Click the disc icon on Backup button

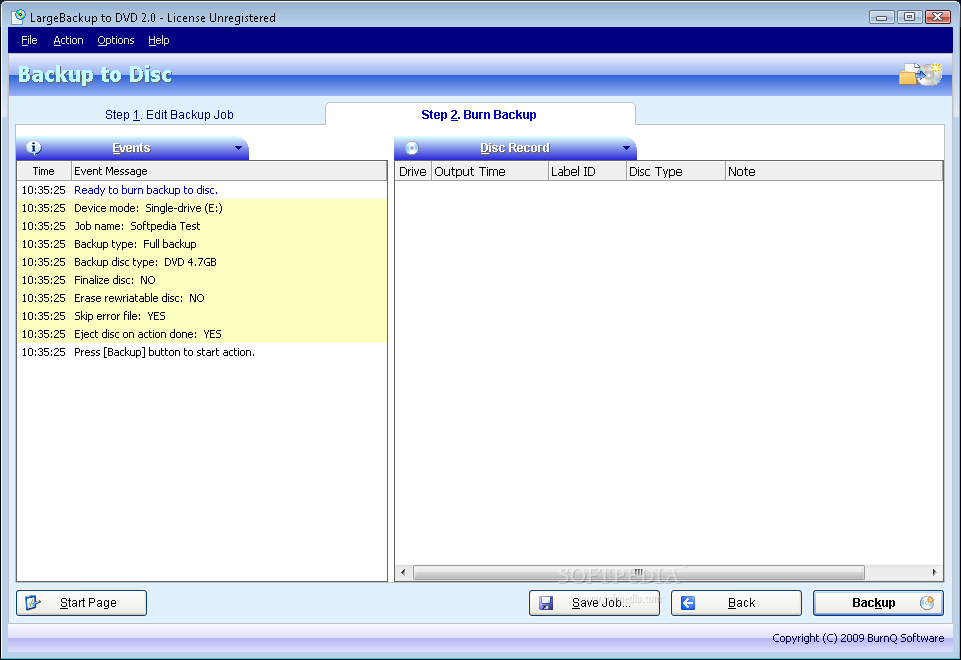927,603
